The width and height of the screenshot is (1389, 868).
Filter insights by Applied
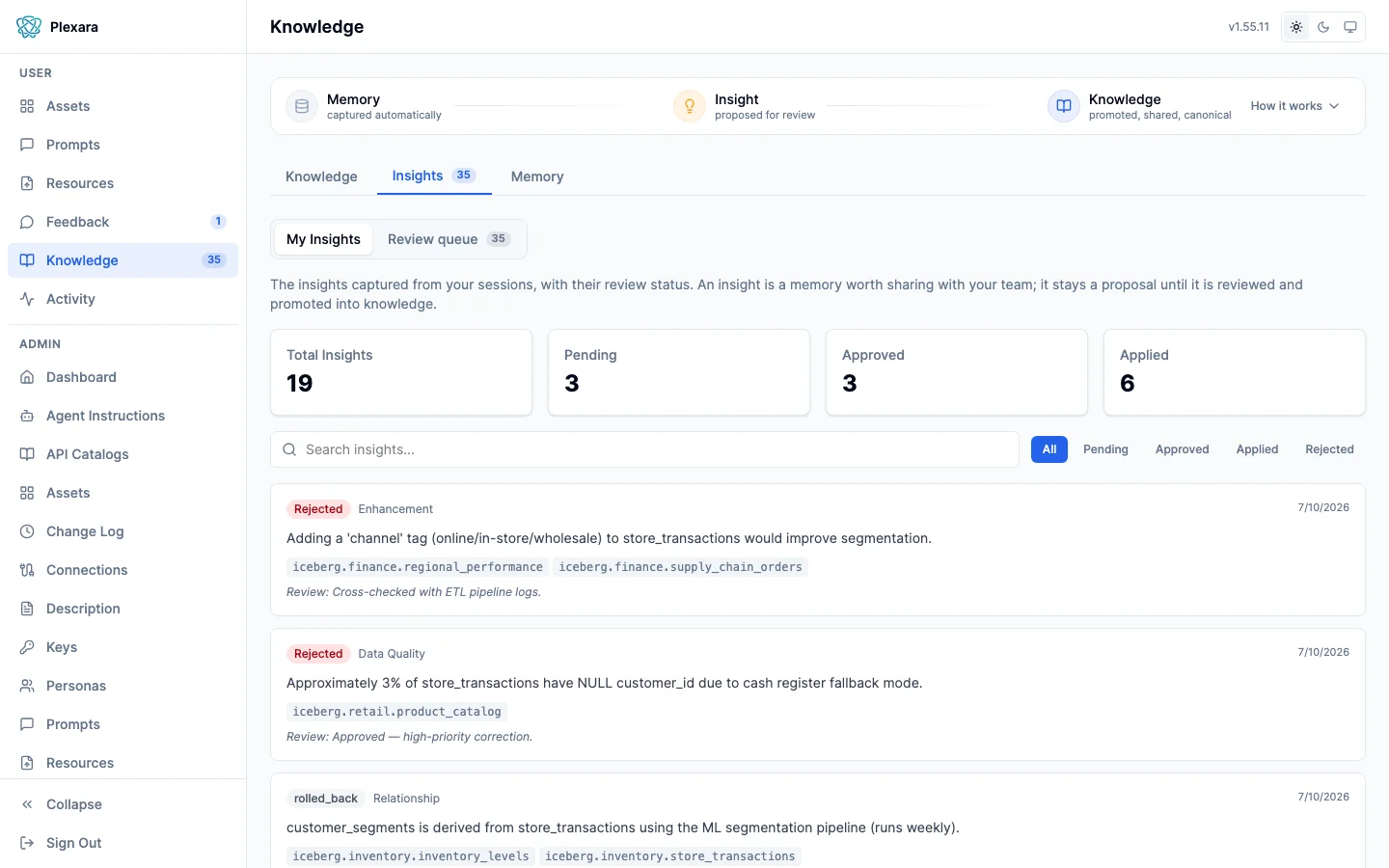click(1257, 449)
